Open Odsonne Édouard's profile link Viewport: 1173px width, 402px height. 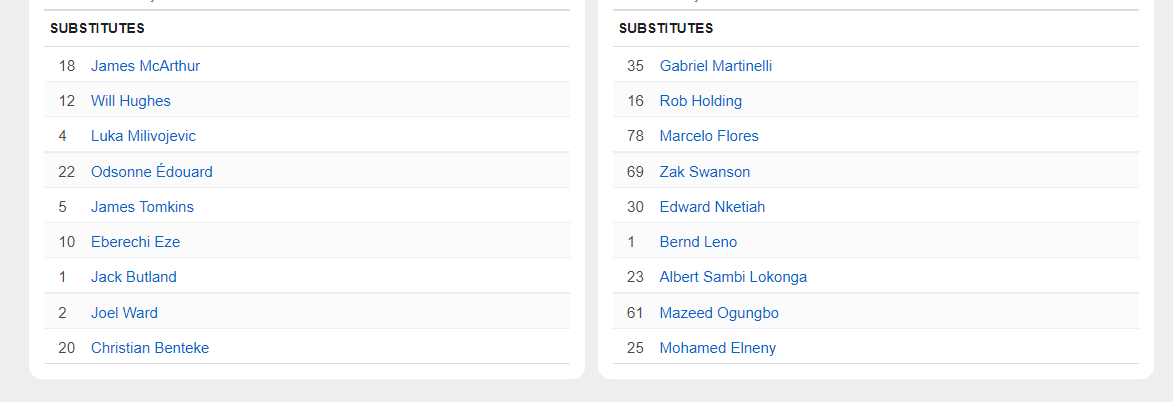tap(151, 172)
